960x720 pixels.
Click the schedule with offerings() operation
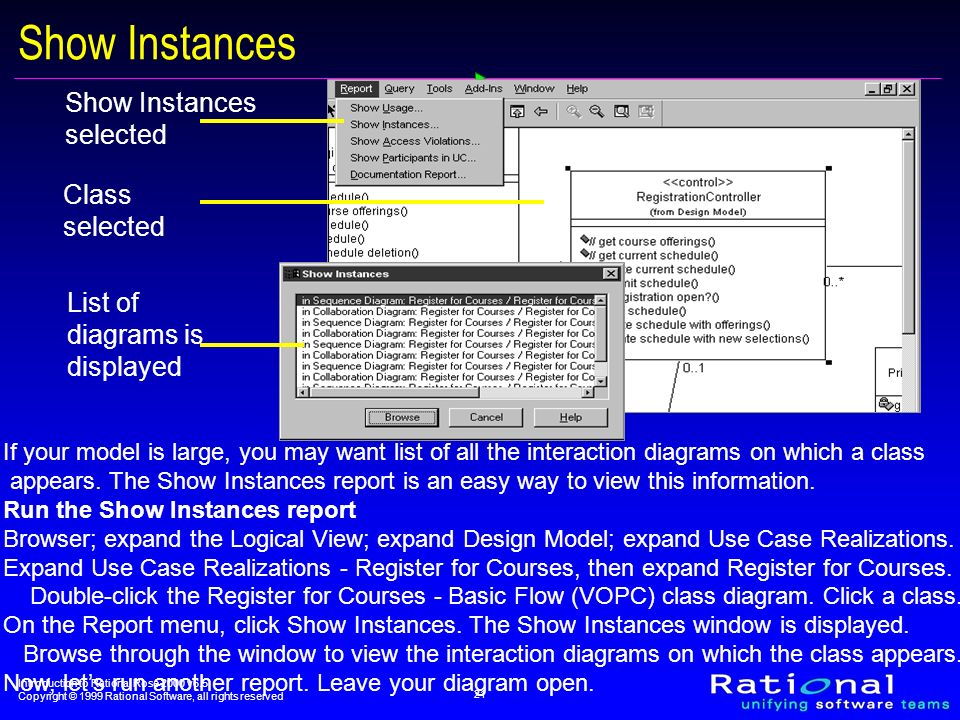point(697,324)
